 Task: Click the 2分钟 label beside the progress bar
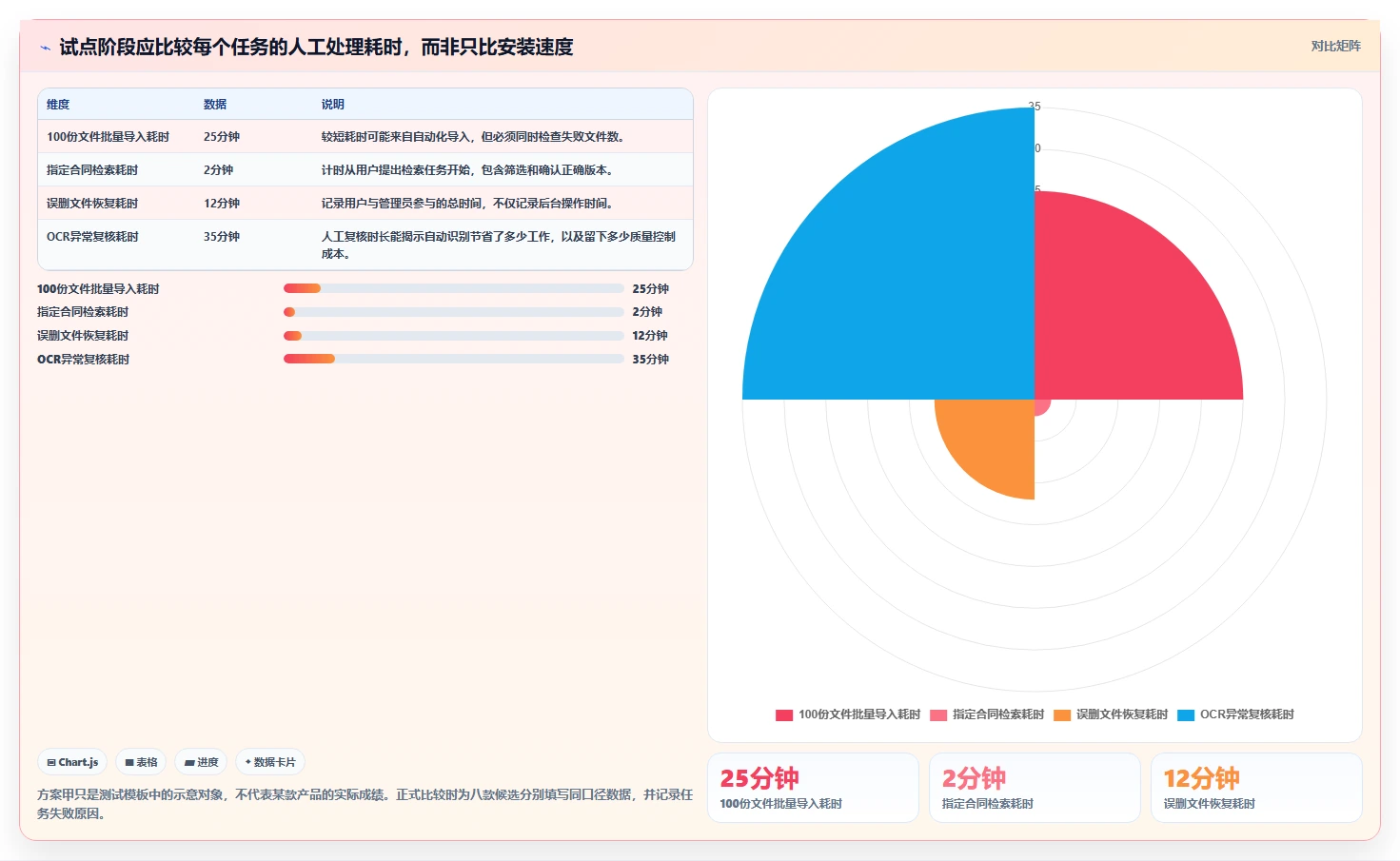(647, 312)
